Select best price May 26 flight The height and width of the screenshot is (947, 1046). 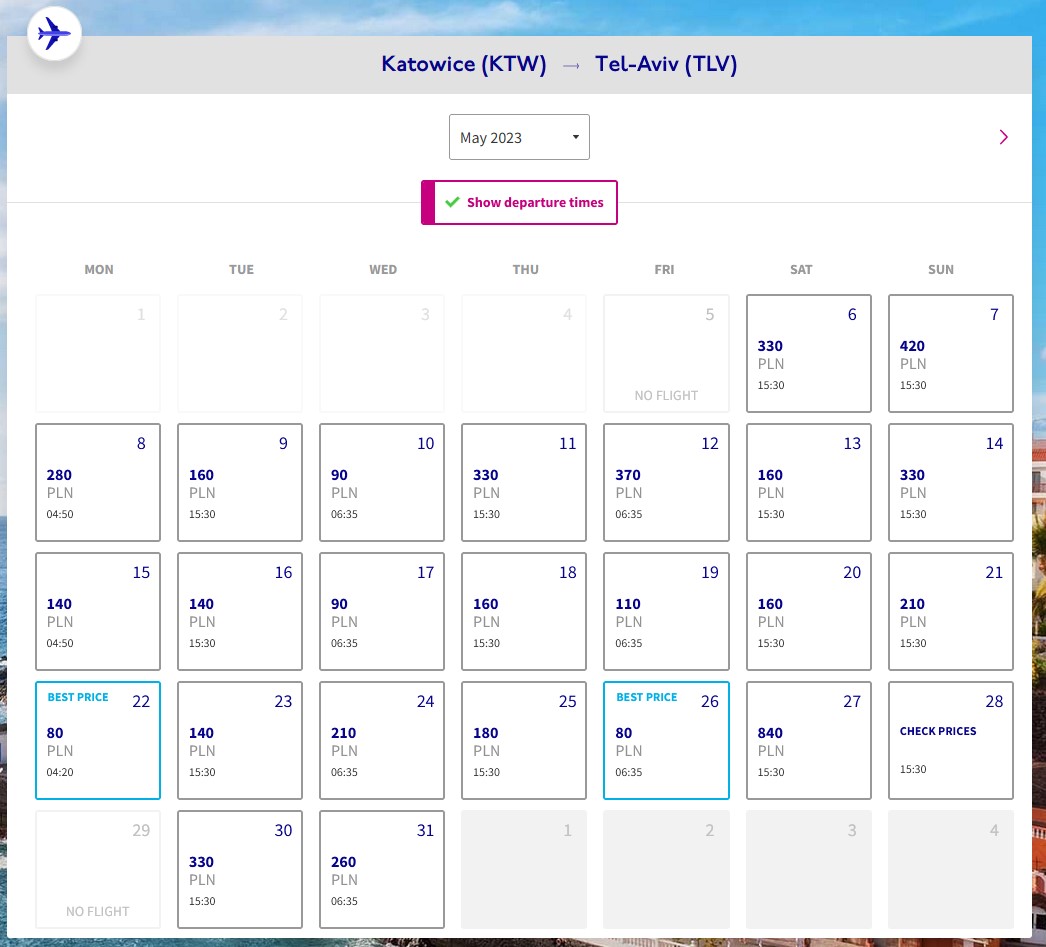pos(666,740)
